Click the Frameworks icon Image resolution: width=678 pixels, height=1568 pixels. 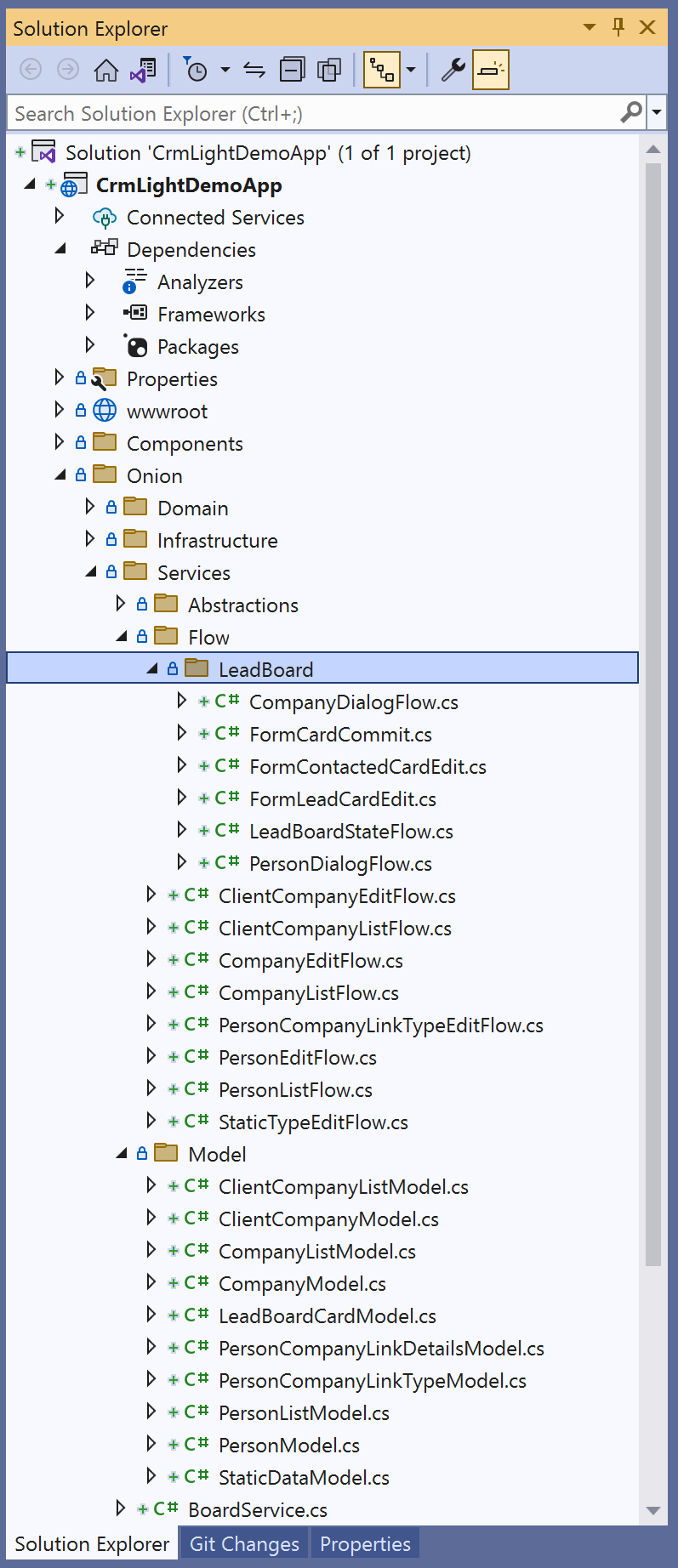(134, 313)
